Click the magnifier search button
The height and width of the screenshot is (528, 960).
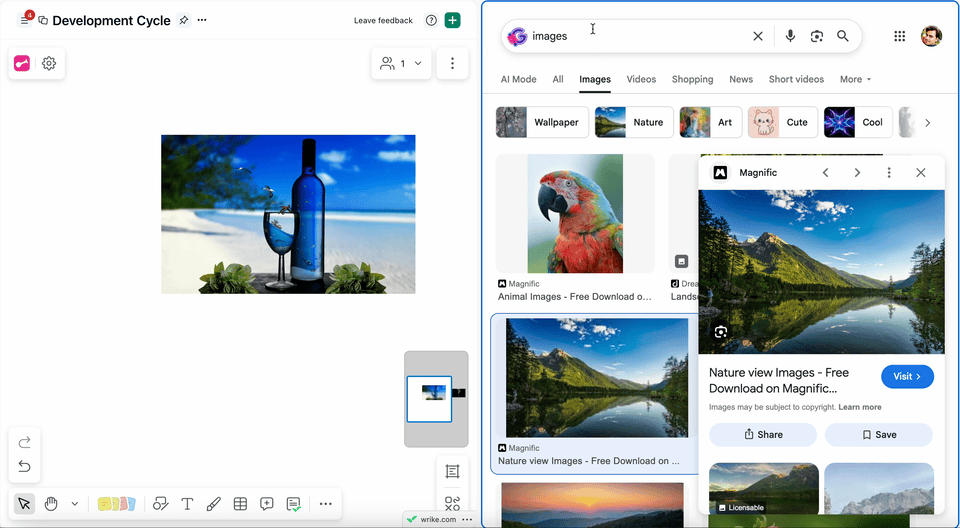(x=843, y=36)
